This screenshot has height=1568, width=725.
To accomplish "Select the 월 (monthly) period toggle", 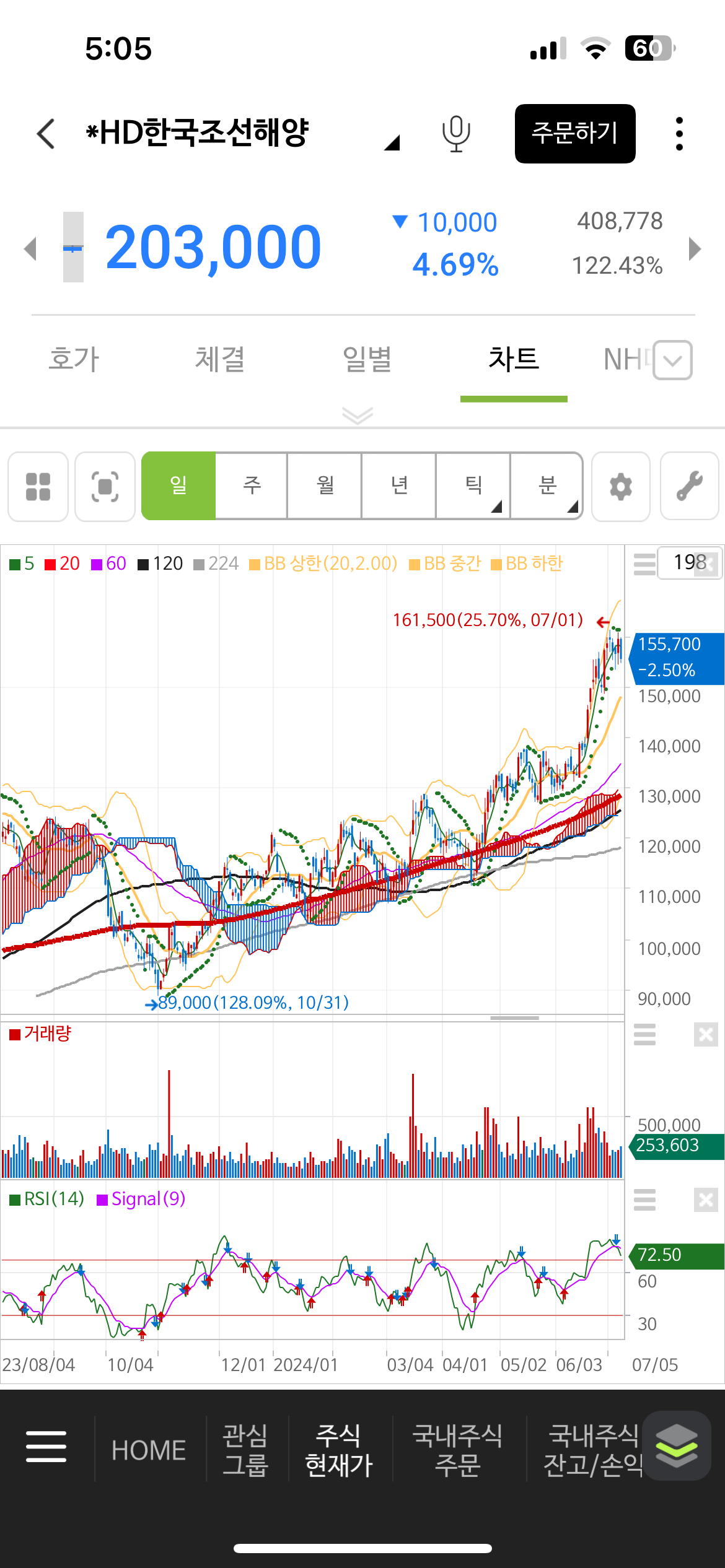I will [x=325, y=486].
